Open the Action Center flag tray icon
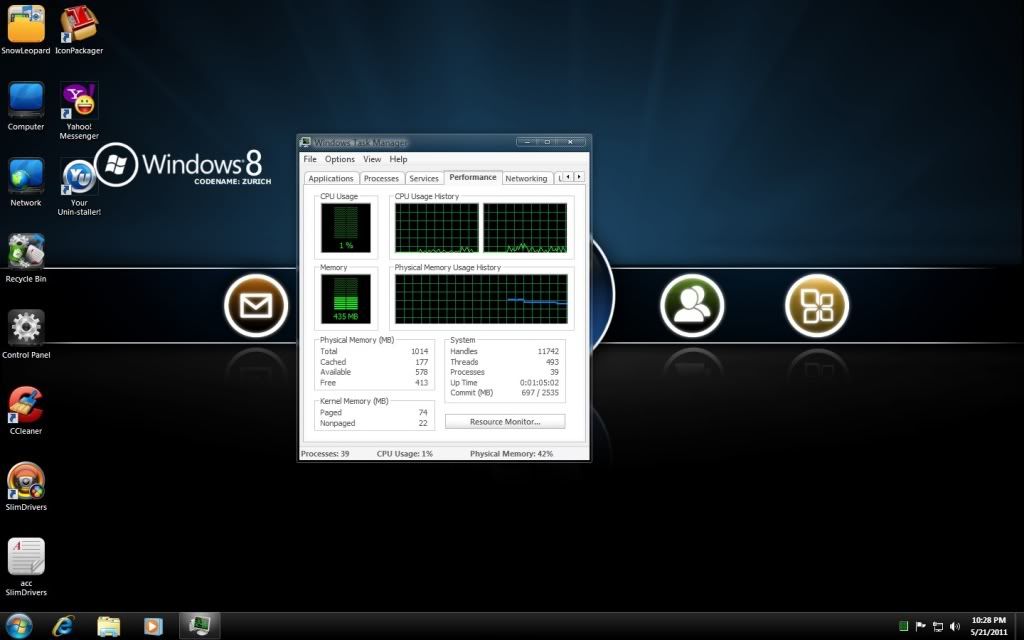Image resolution: width=1024 pixels, height=640 pixels. click(x=920, y=626)
